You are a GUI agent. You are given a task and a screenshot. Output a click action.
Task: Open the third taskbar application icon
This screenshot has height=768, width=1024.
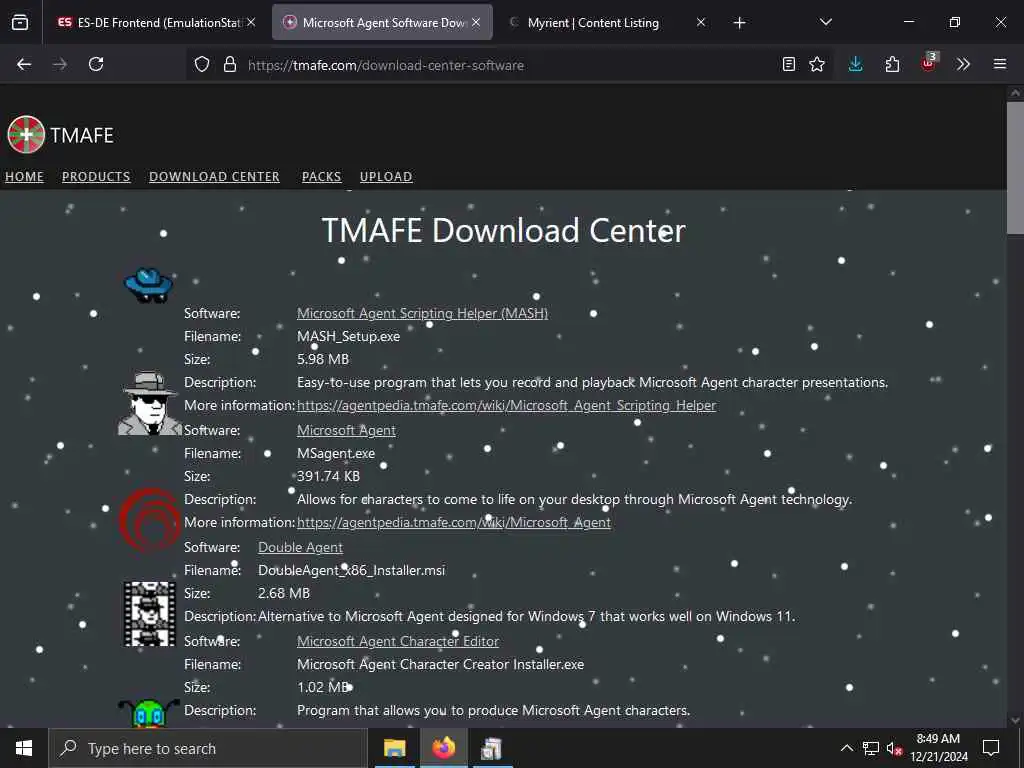point(492,748)
